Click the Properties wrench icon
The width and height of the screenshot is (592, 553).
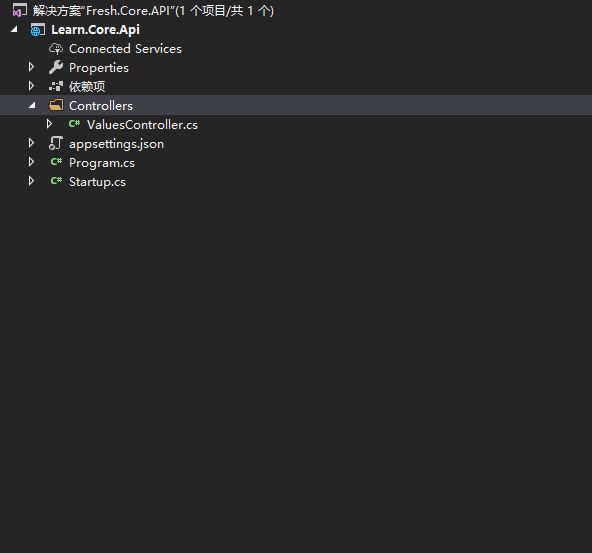point(56,68)
